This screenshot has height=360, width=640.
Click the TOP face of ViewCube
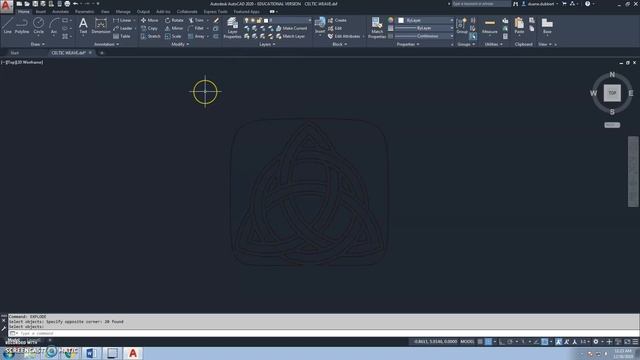(612, 93)
